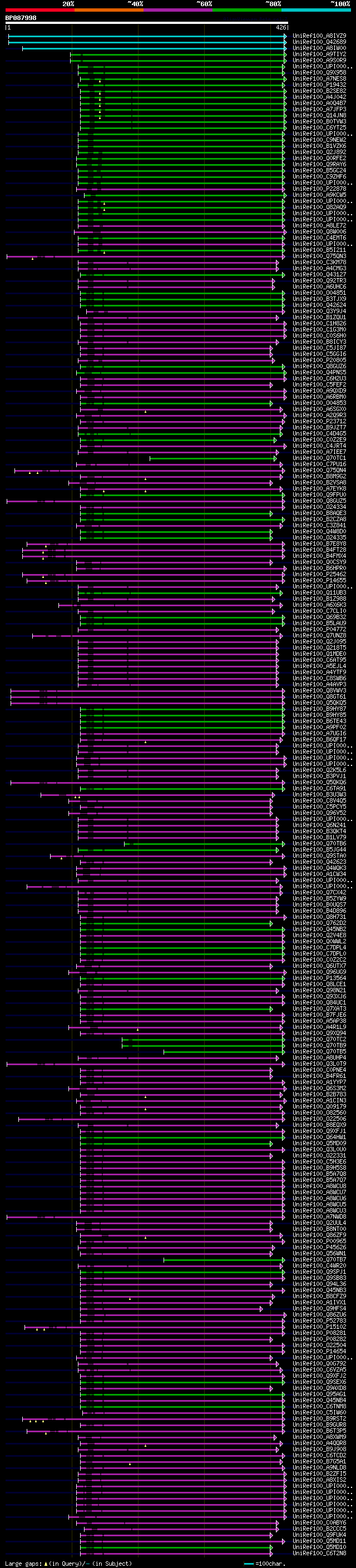Image resolution: width=356 pixels, height=1568 pixels.
Task: Open hit UniRef100_A8IVZ9
Action: [319, 36]
